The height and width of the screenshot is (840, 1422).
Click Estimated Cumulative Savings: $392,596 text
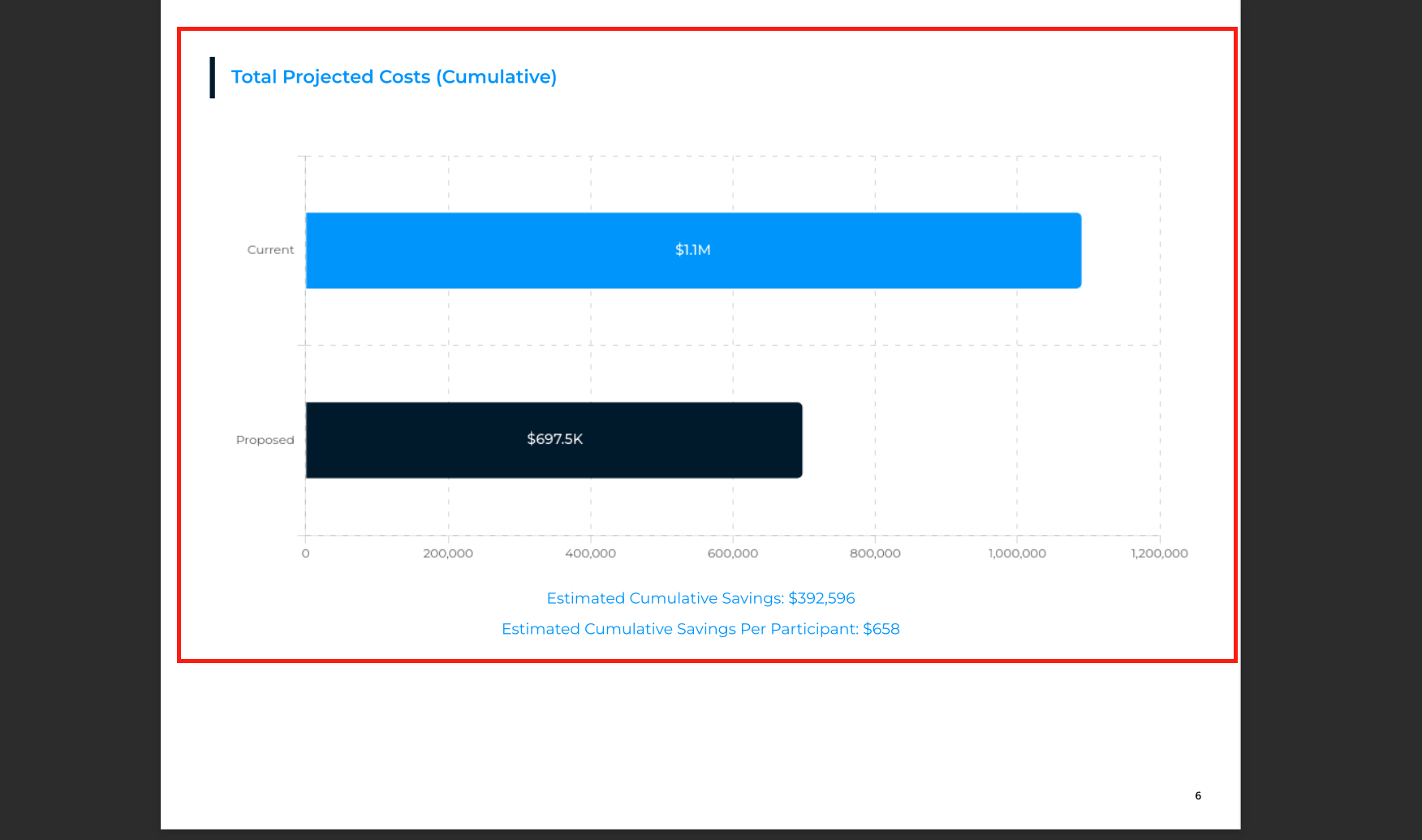[701, 598]
